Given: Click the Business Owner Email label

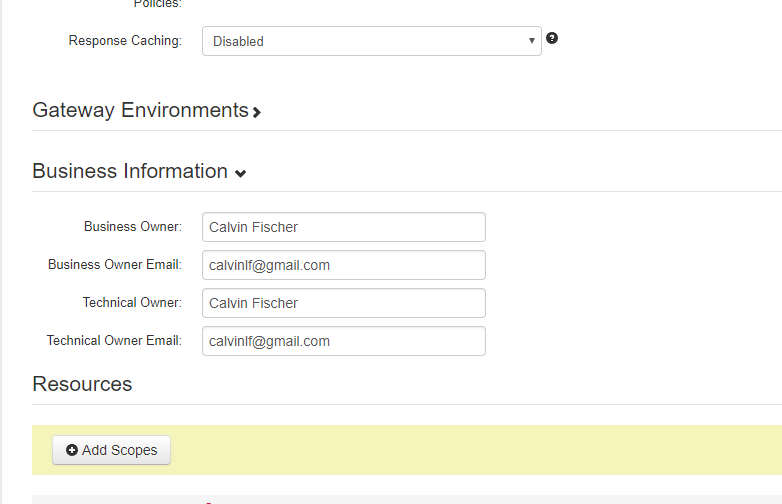Looking at the screenshot, I should (x=115, y=264).
